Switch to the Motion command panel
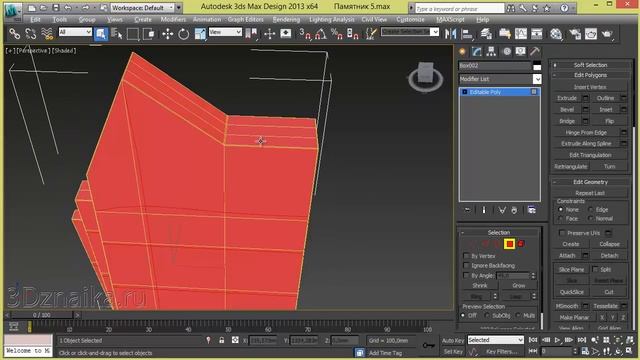Image resolution: width=640 pixels, height=360 pixels. click(x=507, y=51)
